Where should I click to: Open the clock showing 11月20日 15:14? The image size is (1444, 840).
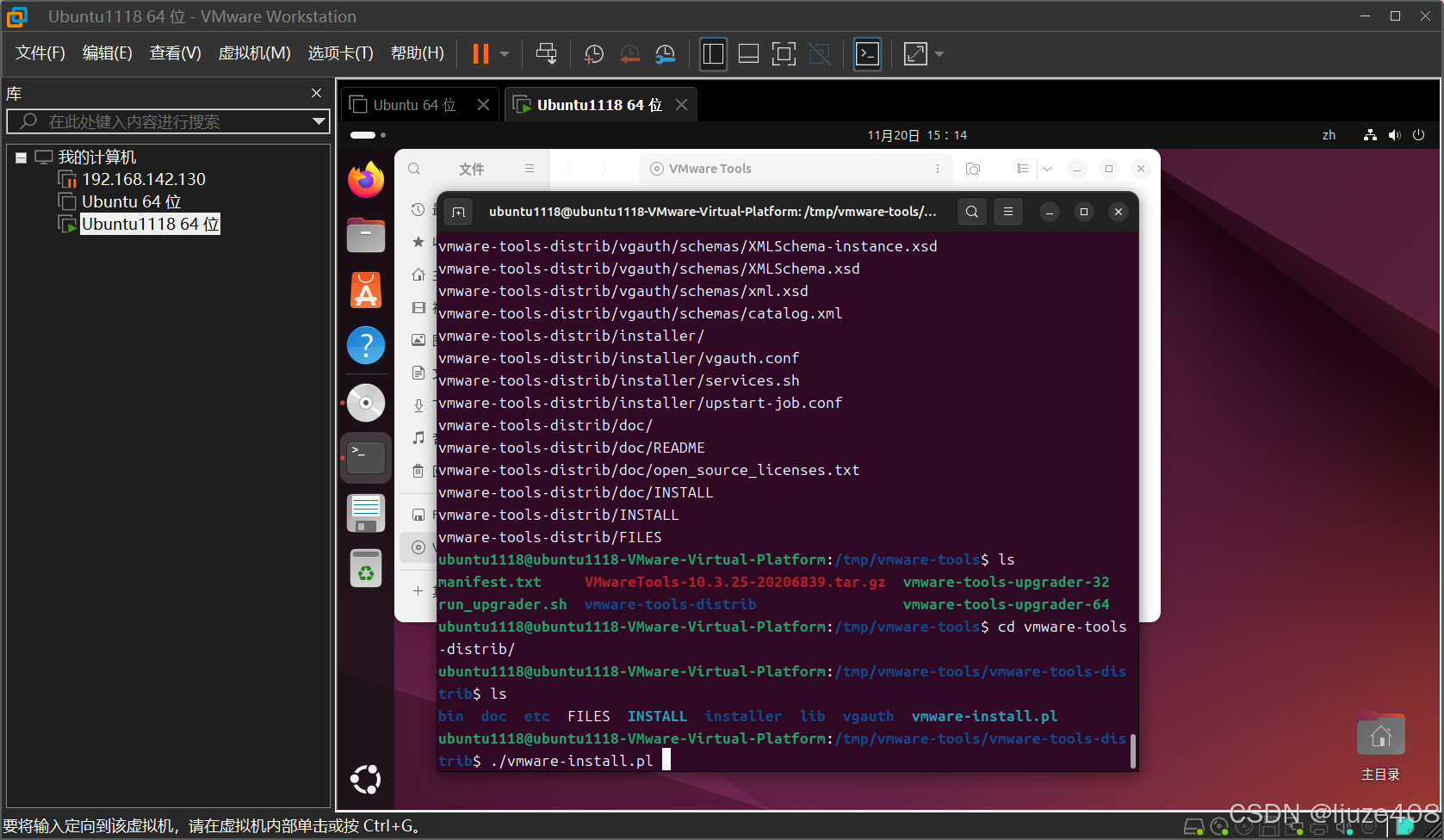(x=917, y=135)
